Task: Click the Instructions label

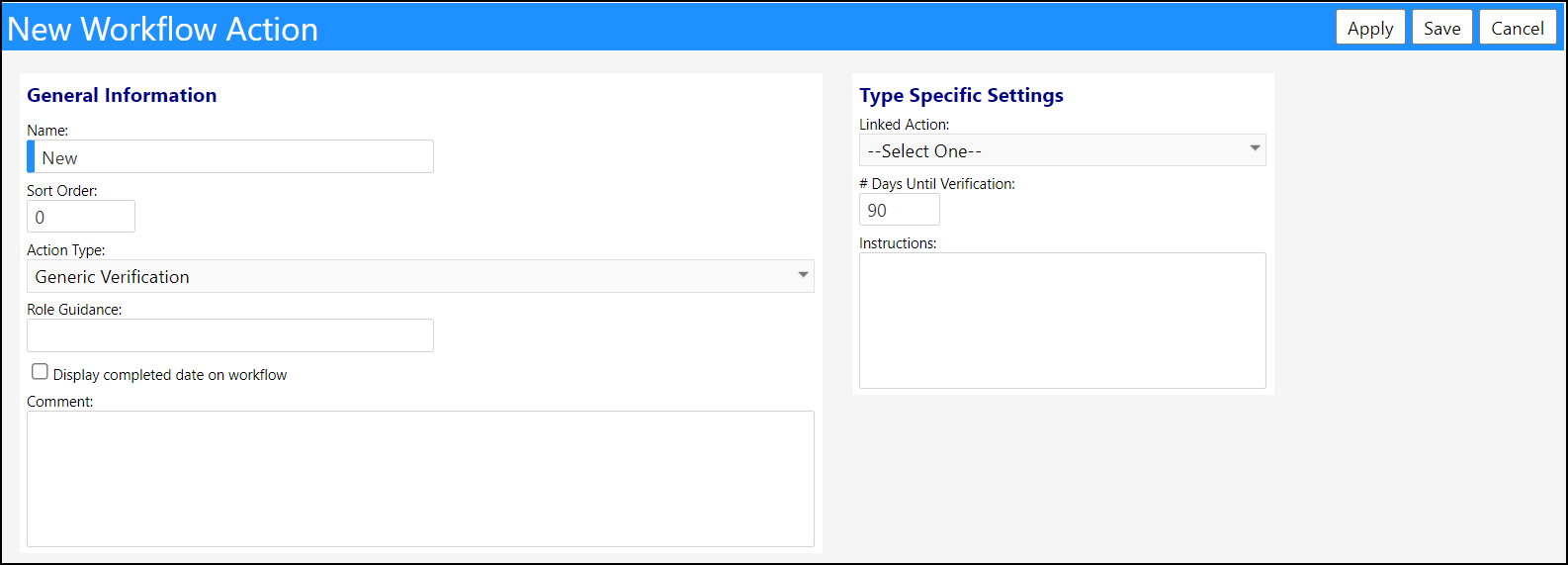Action: 898,243
